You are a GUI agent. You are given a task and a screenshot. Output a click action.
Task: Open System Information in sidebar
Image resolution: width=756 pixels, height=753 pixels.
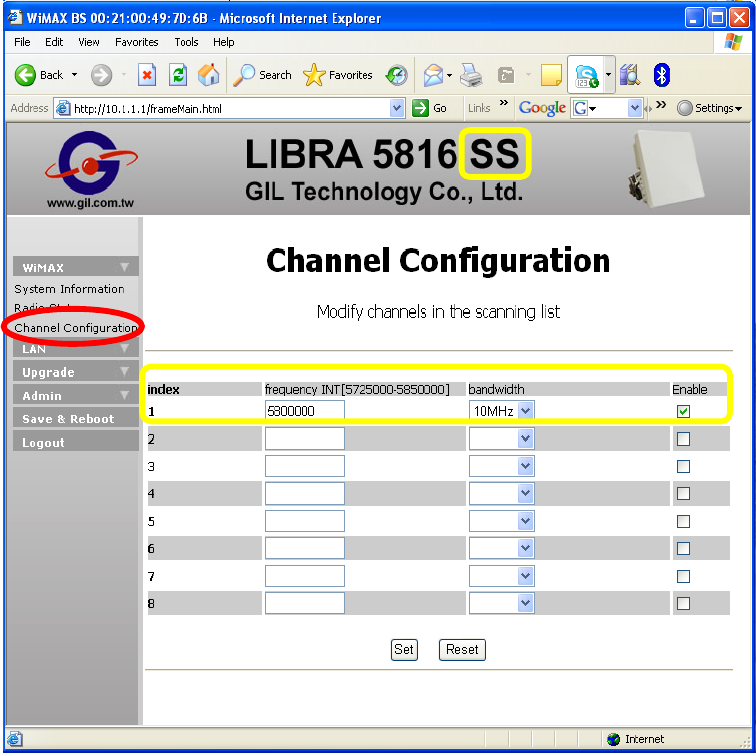[69, 289]
